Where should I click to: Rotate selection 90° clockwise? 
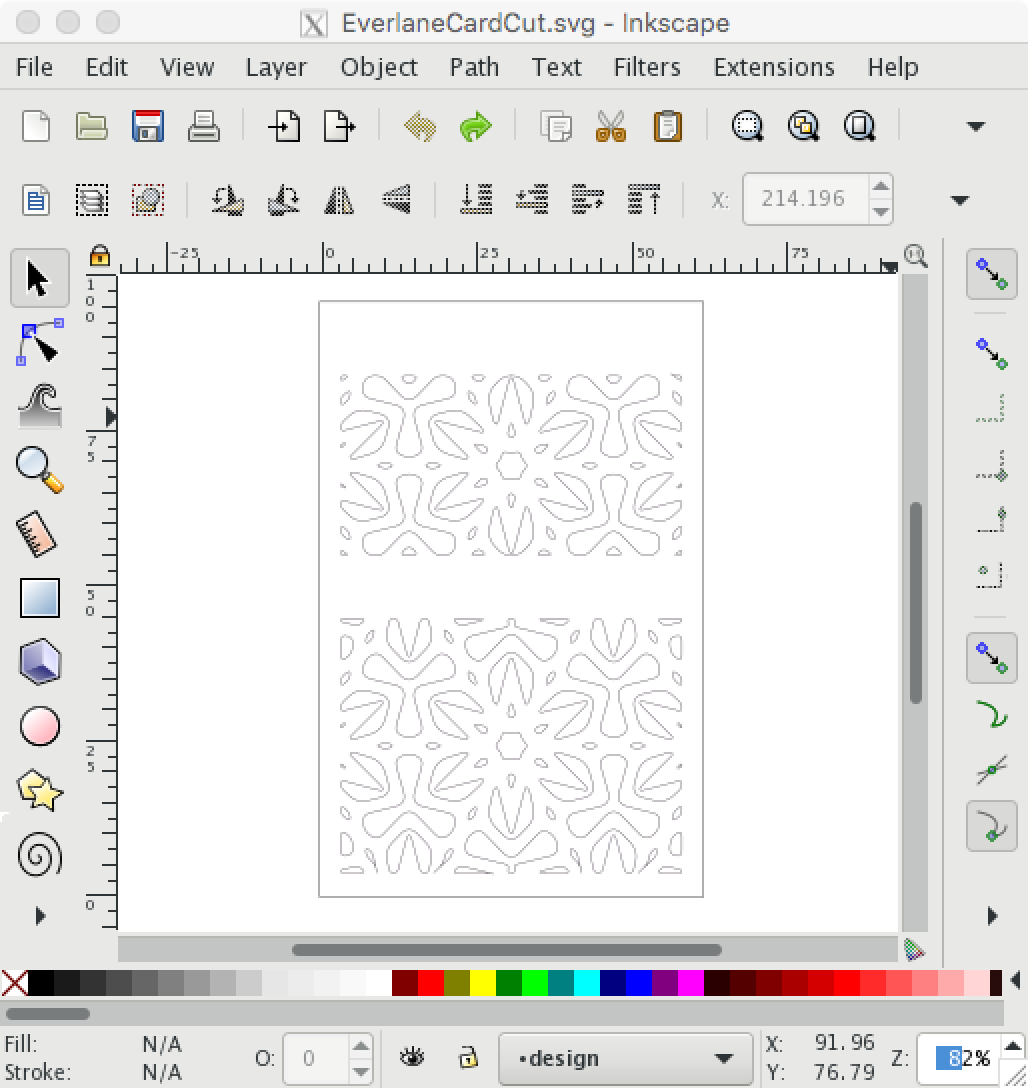284,201
